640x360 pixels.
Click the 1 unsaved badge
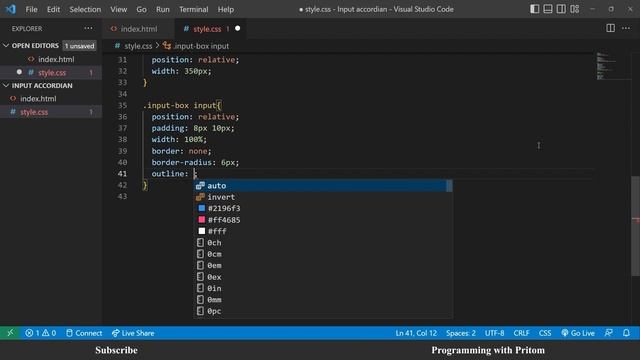click(80, 46)
